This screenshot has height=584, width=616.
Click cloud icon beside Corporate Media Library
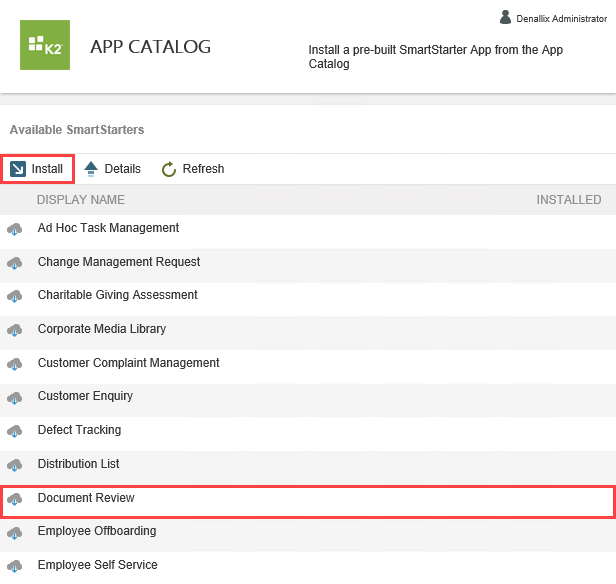15,330
